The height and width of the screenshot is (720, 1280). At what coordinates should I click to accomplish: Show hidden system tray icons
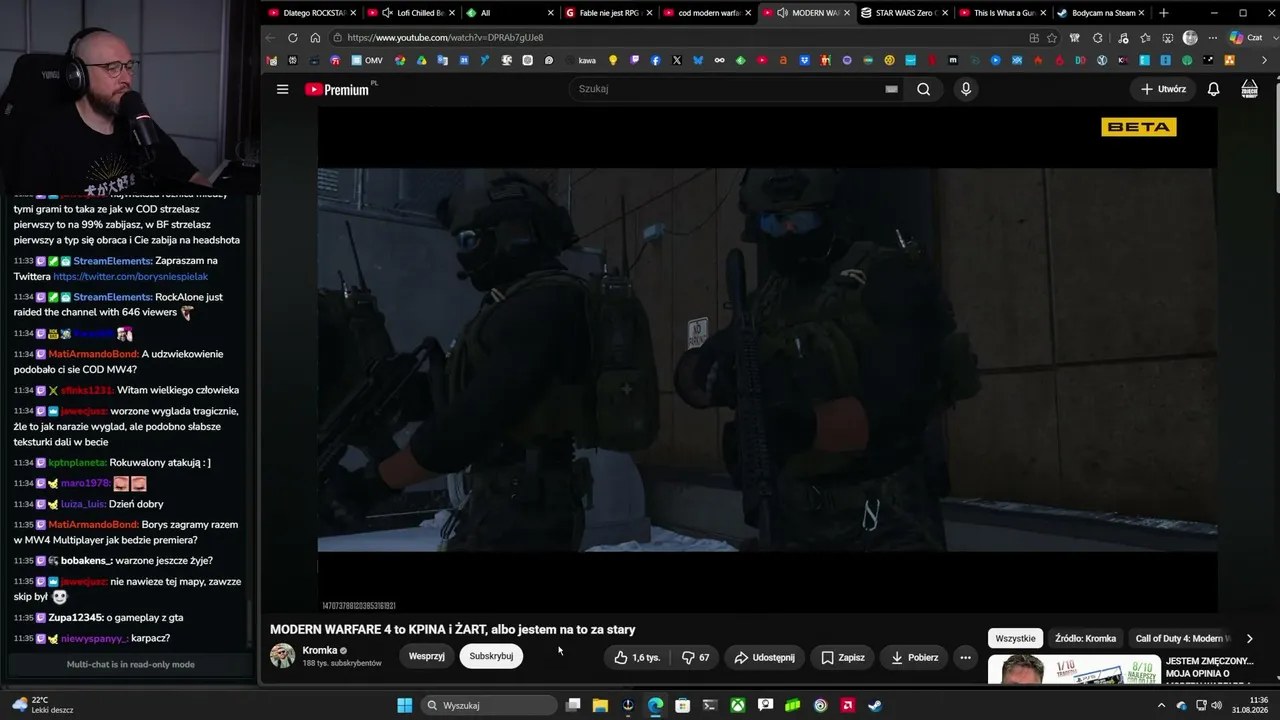click(x=1162, y=705)
